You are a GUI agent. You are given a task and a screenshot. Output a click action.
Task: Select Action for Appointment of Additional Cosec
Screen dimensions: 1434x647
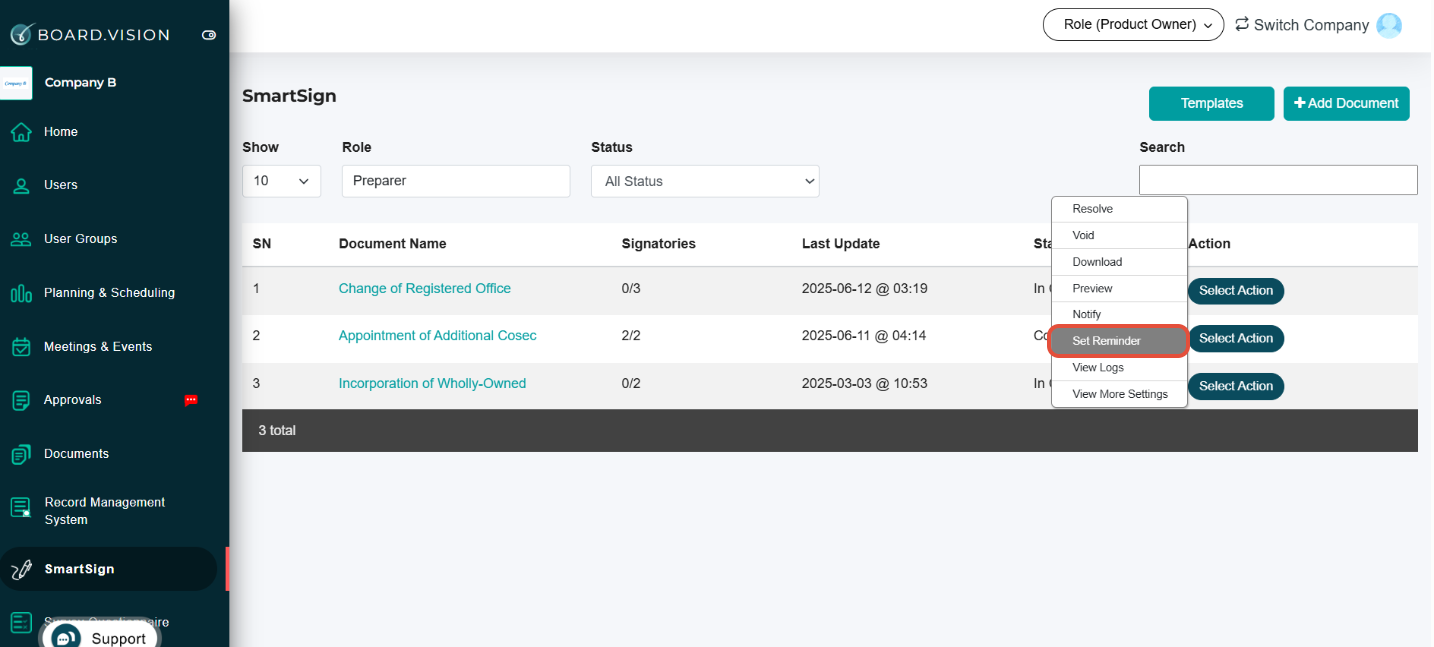click(x=1236, y=339)
